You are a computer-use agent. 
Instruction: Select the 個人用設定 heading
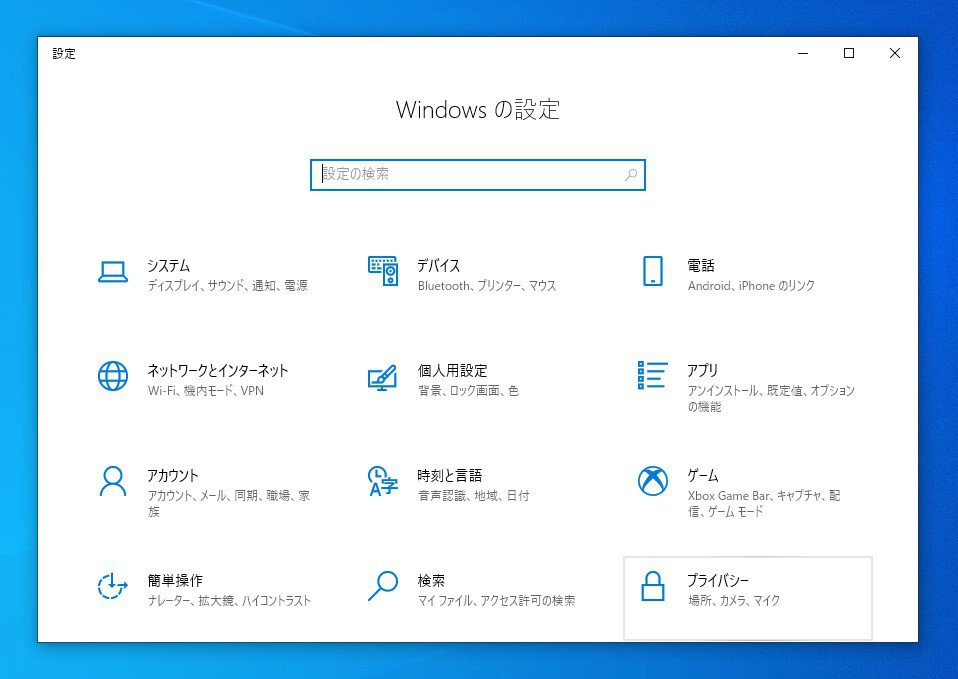[x=452, y=370]
